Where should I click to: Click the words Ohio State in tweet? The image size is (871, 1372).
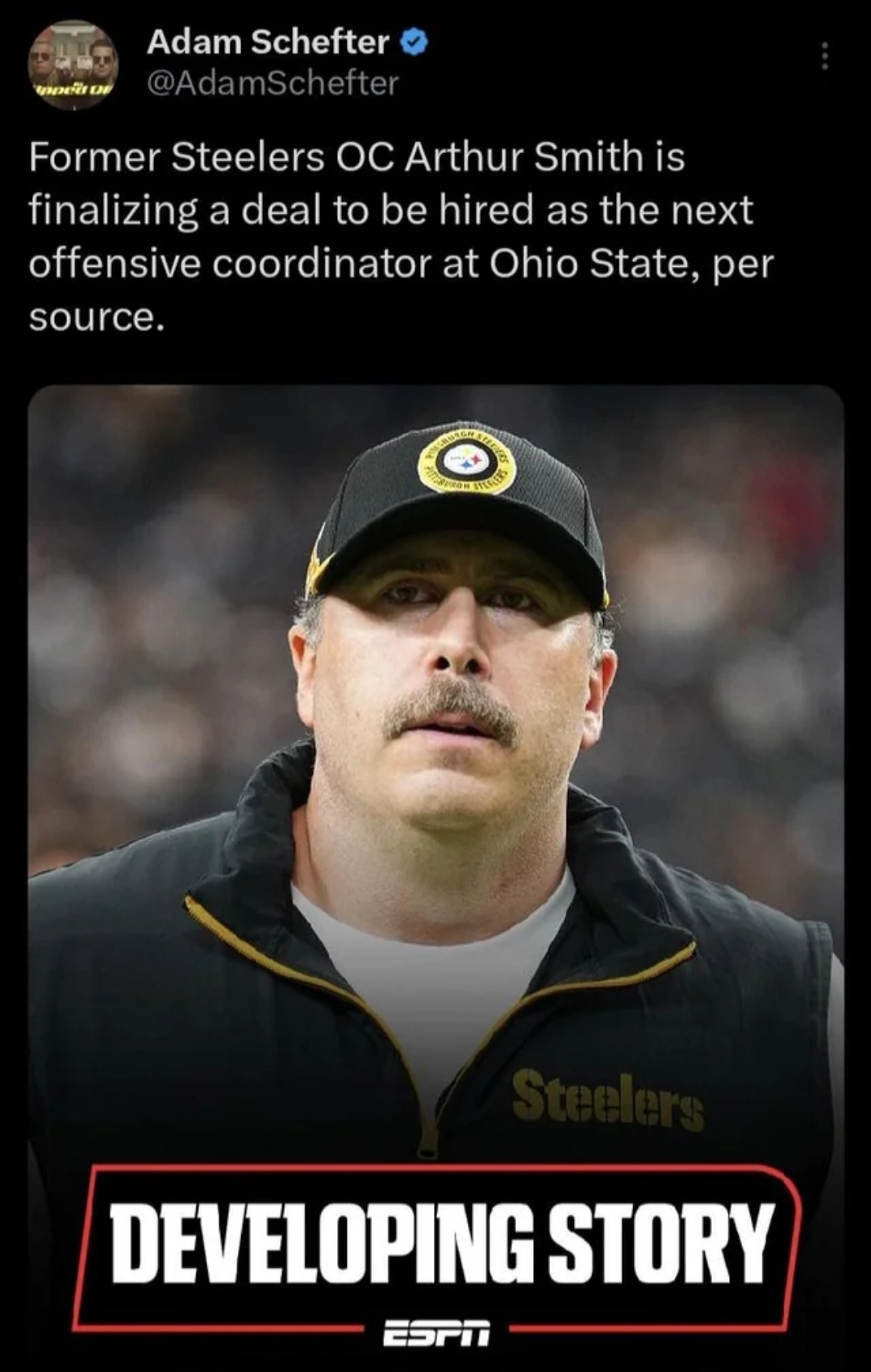point(590,264)
